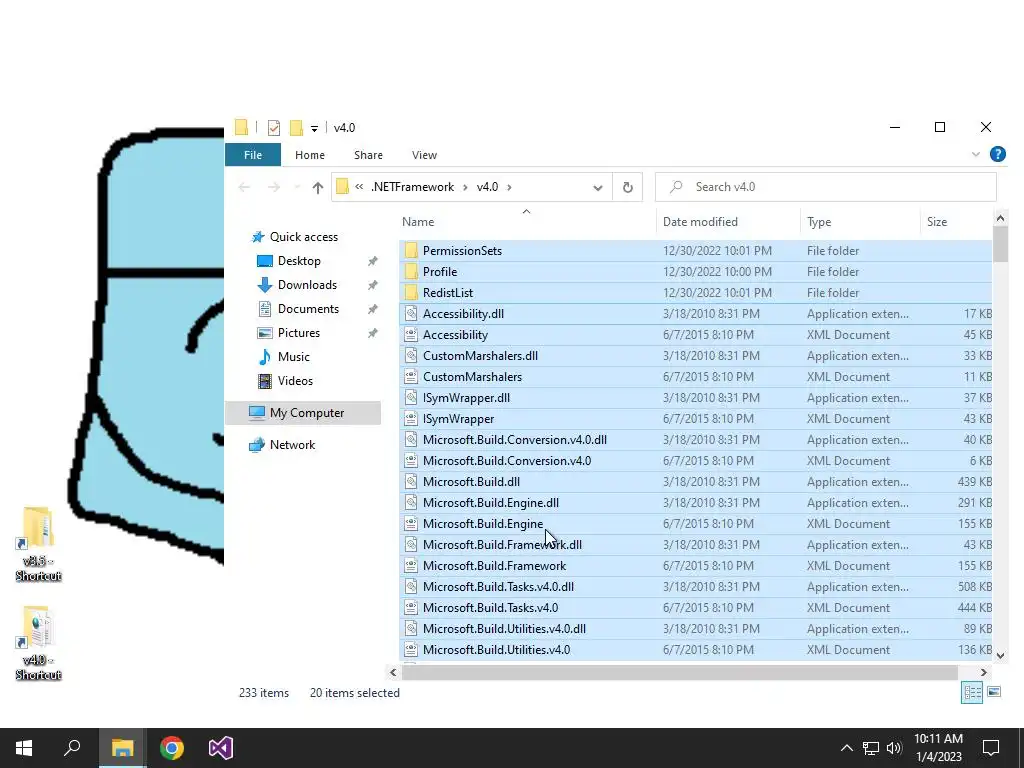Select Network in the navigation pane

click(x=292, y=445)
